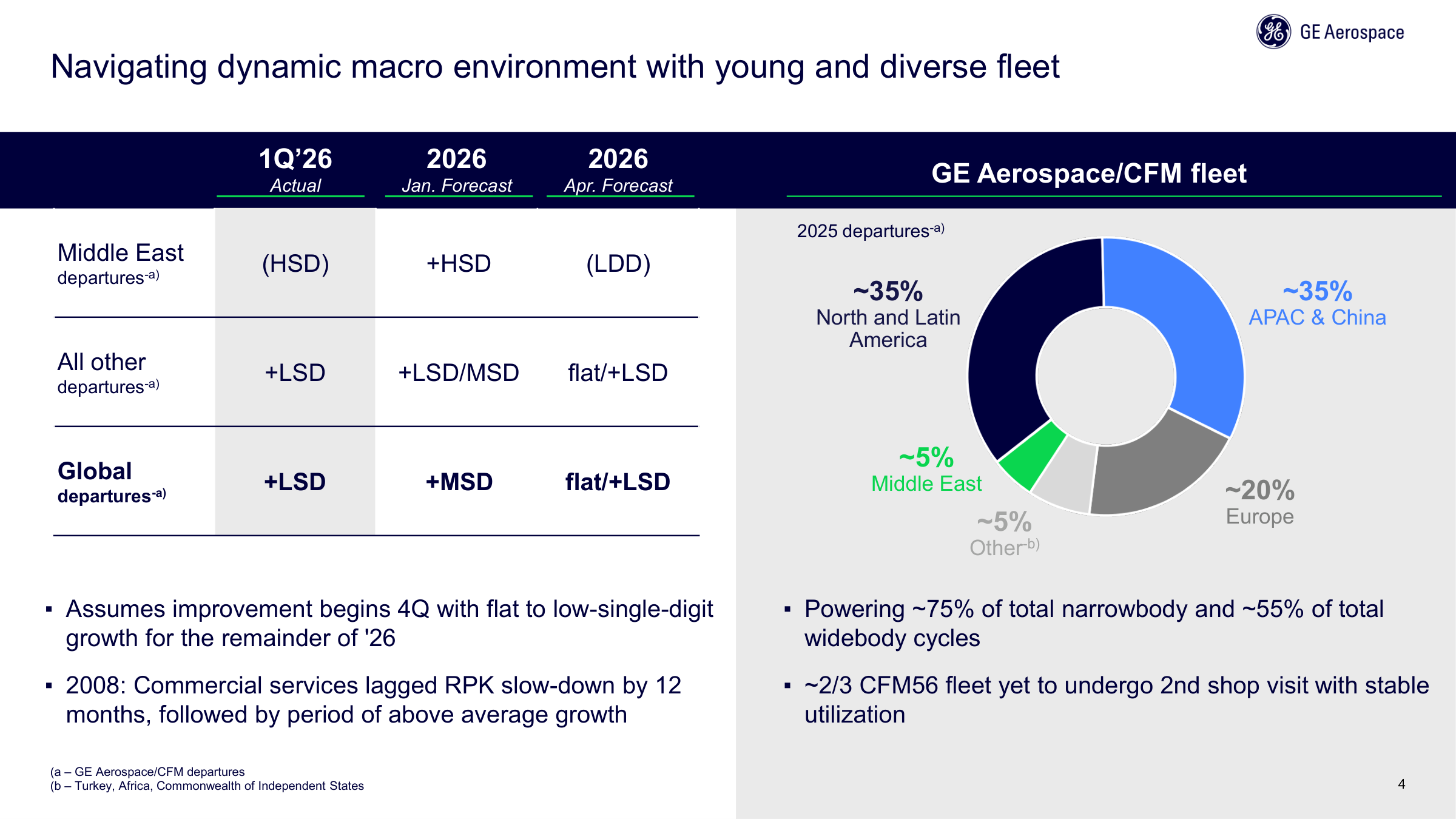Click the GE monogram logo
Viewport: 1456px width, 819px height.
click(1273, 32)
